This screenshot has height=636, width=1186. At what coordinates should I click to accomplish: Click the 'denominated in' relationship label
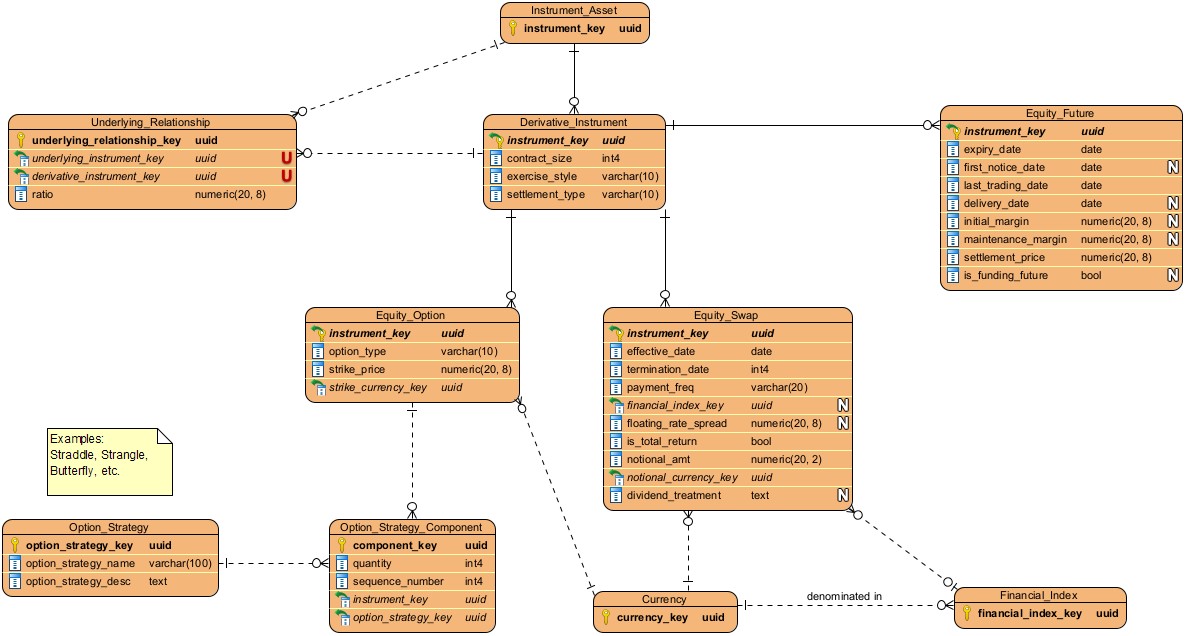[x=844, y=597]
